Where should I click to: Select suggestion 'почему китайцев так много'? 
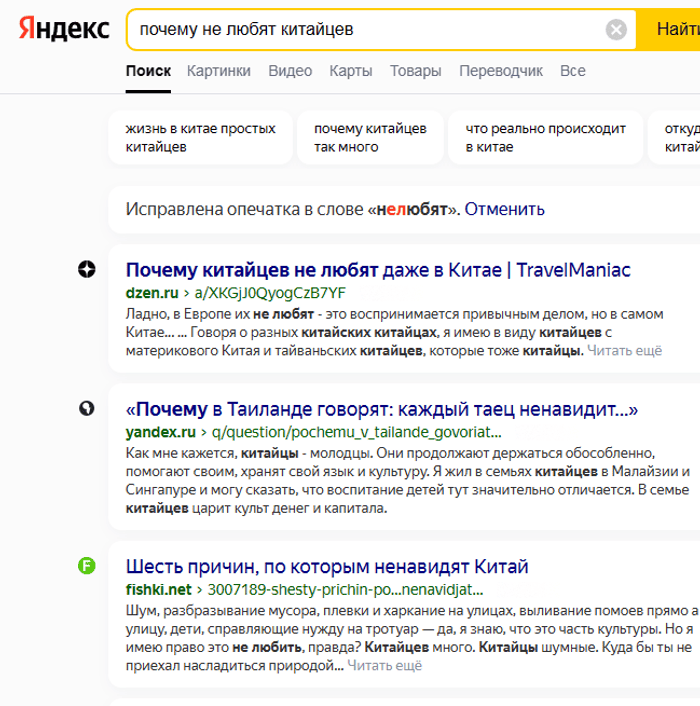(x=370, y=138)
